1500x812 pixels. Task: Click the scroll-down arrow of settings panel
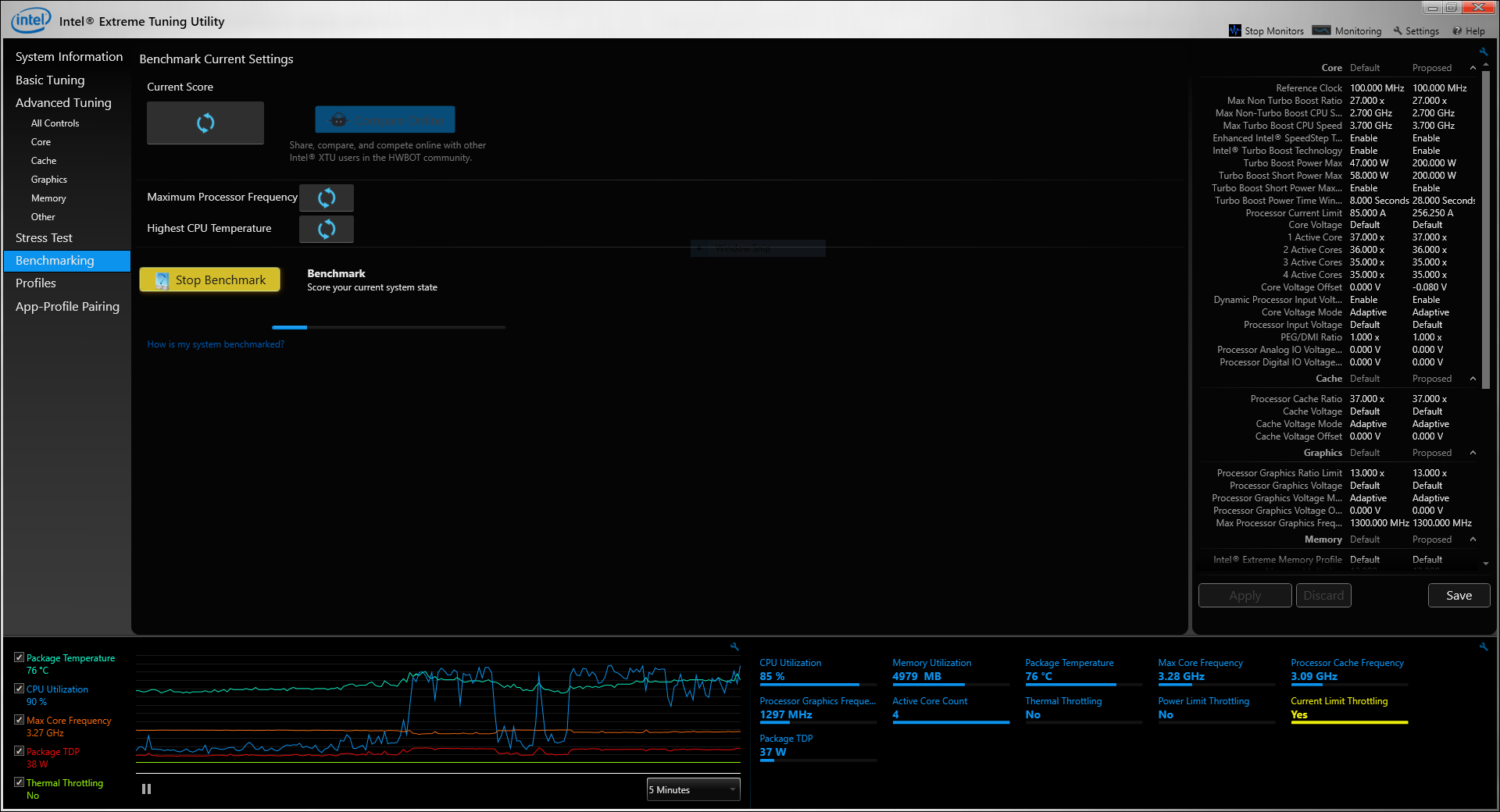(1485, 563)
